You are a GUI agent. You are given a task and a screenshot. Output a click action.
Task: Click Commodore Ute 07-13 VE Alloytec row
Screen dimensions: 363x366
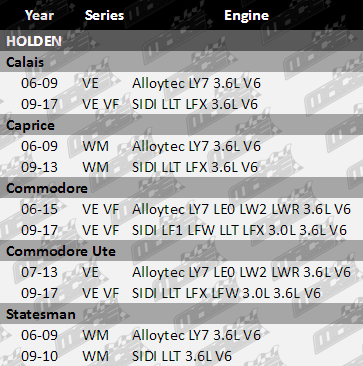(181, 272)
